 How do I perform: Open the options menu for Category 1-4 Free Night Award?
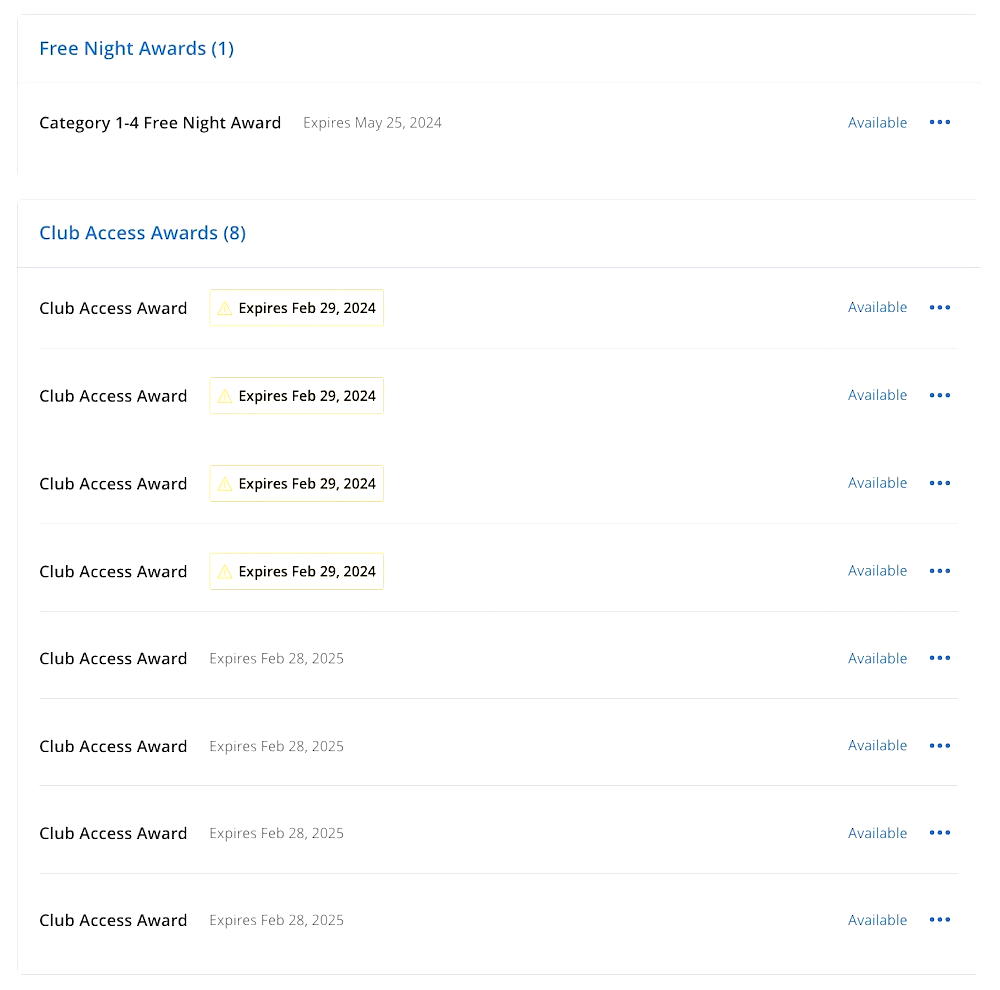click(x=939, y=122)
